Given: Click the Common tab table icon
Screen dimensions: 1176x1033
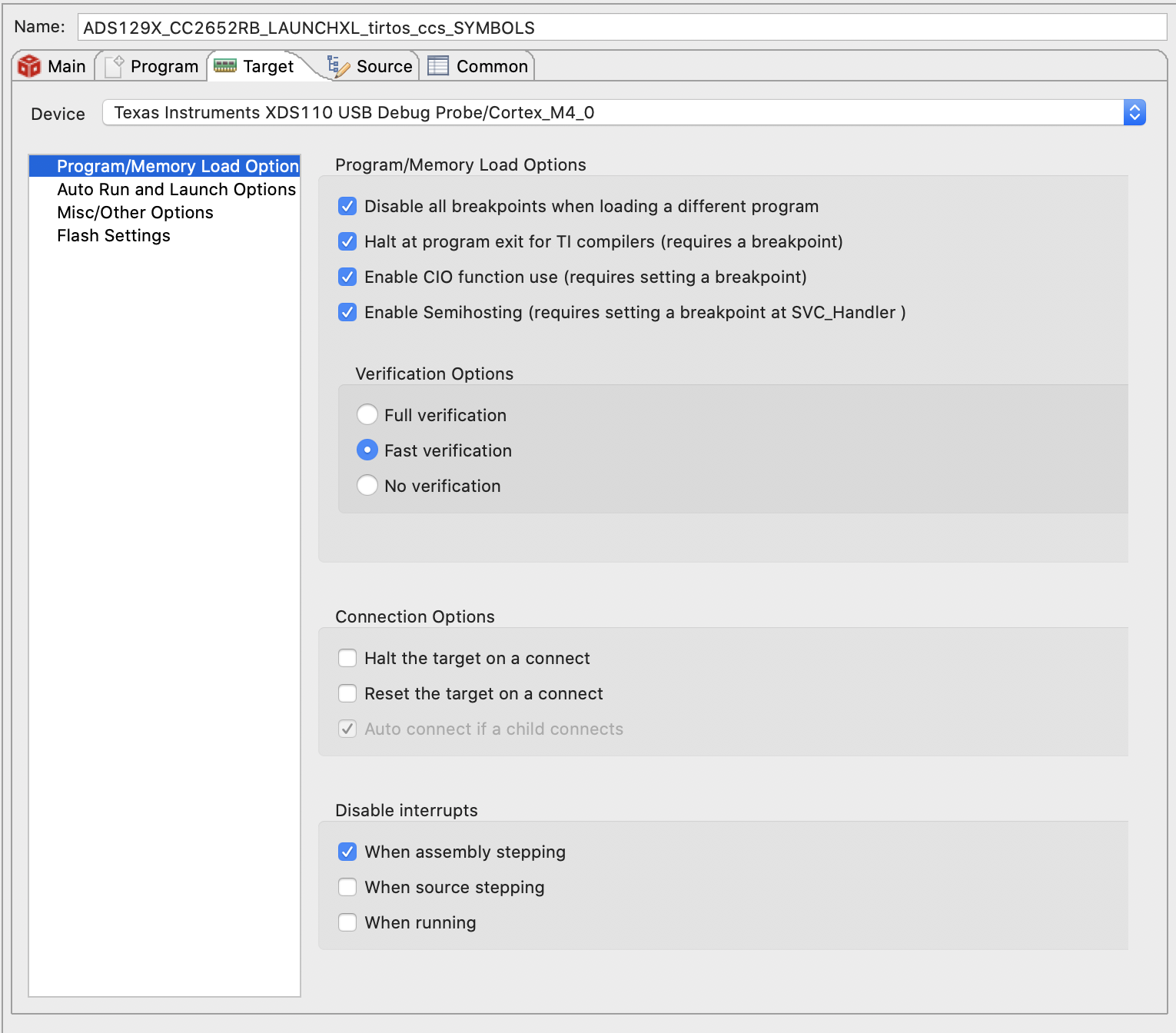Looking at the screenshot, I should coord(438,66).
